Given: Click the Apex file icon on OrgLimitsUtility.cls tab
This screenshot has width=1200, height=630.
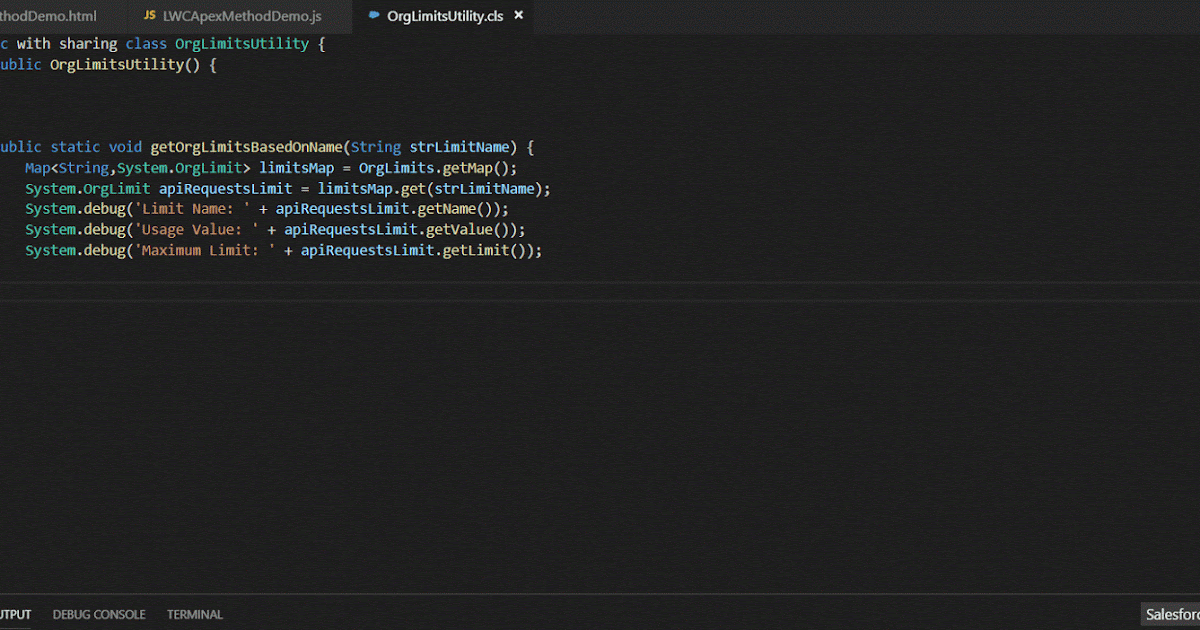Looking at the screenshot, I should pos(375,17).
